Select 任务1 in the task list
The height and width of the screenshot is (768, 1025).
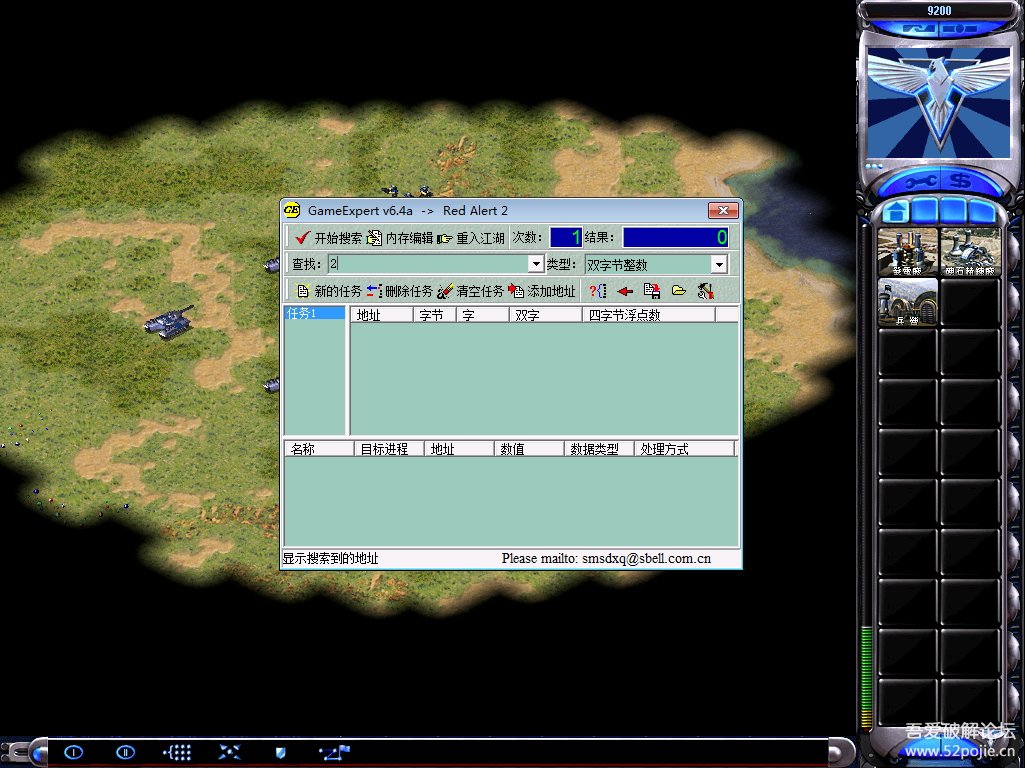(x=314, y=313)
